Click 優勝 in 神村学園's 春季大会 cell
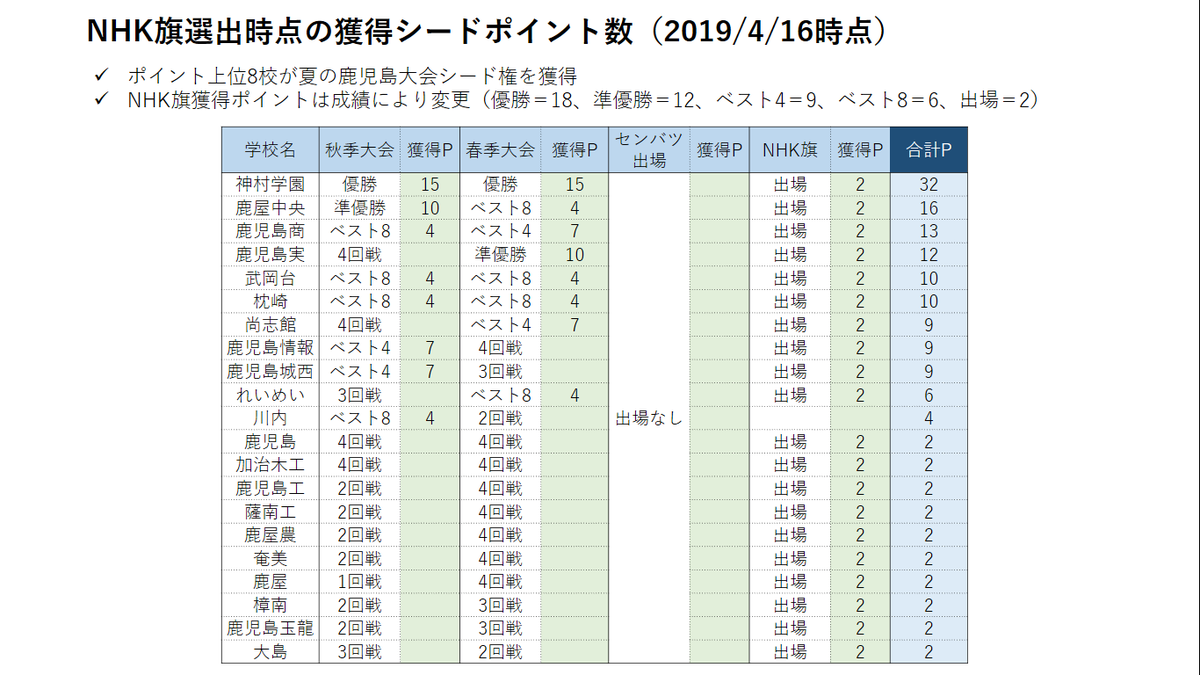 pos(500,185)
